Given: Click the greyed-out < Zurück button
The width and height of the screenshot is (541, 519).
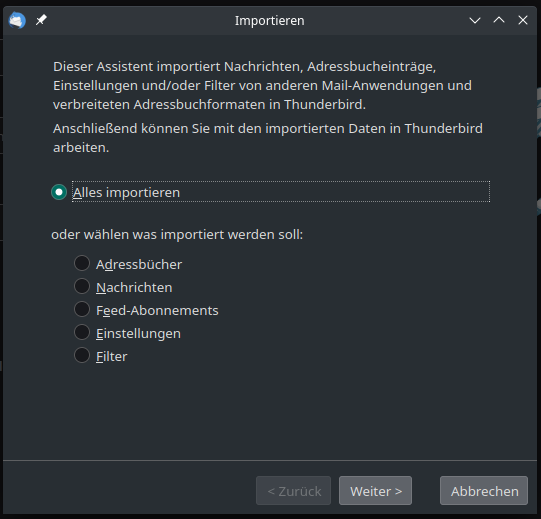Looking at the screenshot, I should point(294,491).
